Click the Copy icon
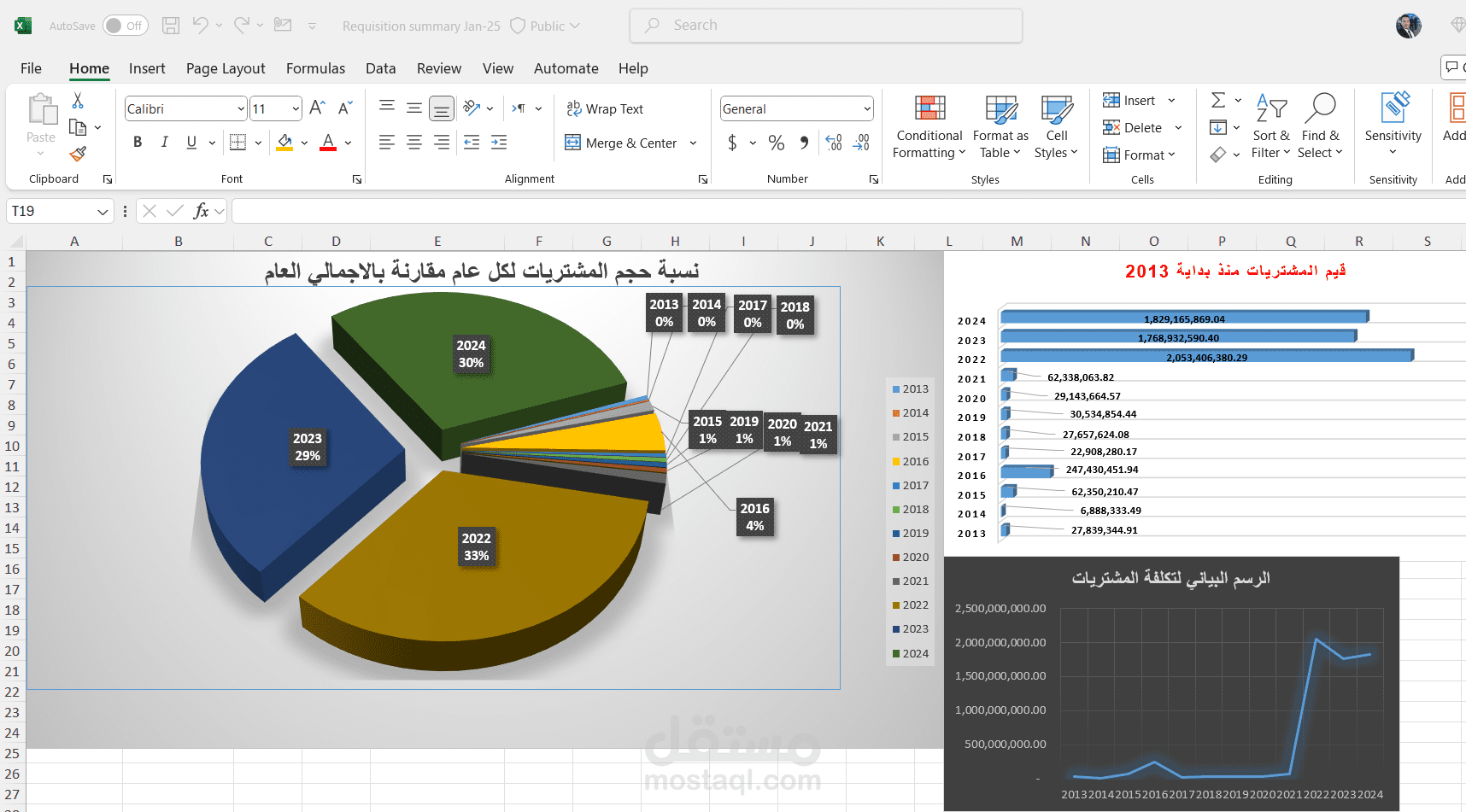The height and width of the screenshot is (812, 1466). point(78,127)
